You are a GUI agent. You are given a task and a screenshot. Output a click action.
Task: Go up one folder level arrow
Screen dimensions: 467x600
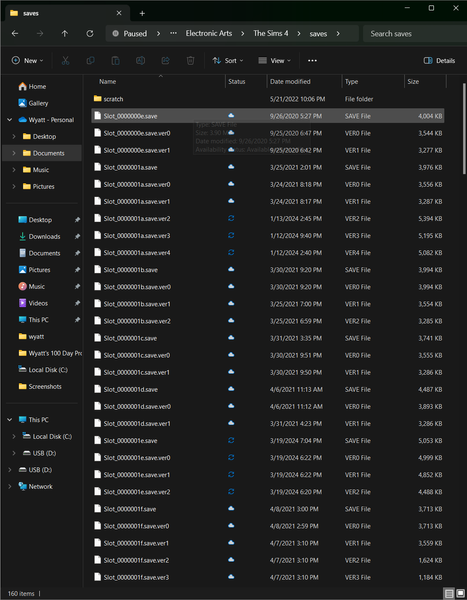tap(65, 34)
